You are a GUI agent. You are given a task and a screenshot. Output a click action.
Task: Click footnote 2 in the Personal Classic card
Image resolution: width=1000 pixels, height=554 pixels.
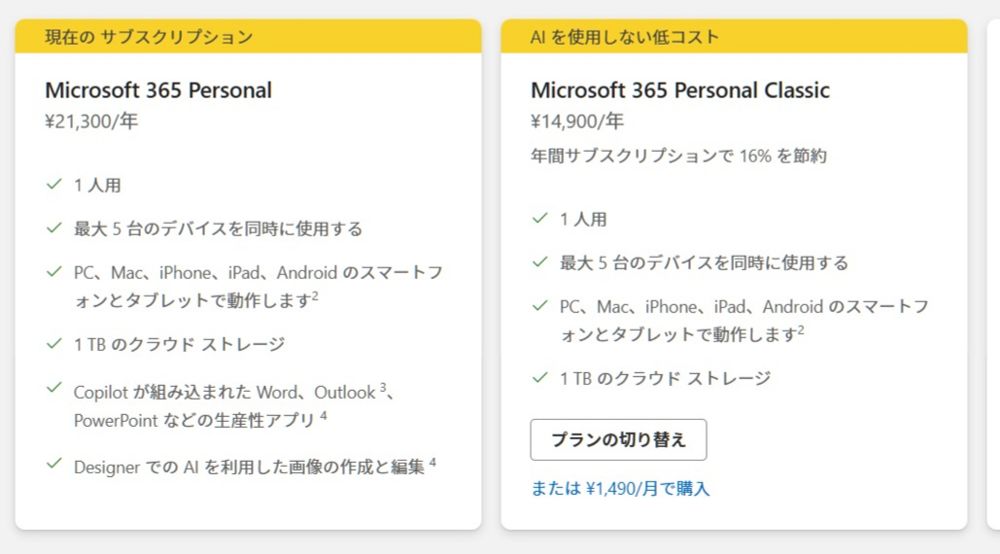tap(801, 329)
